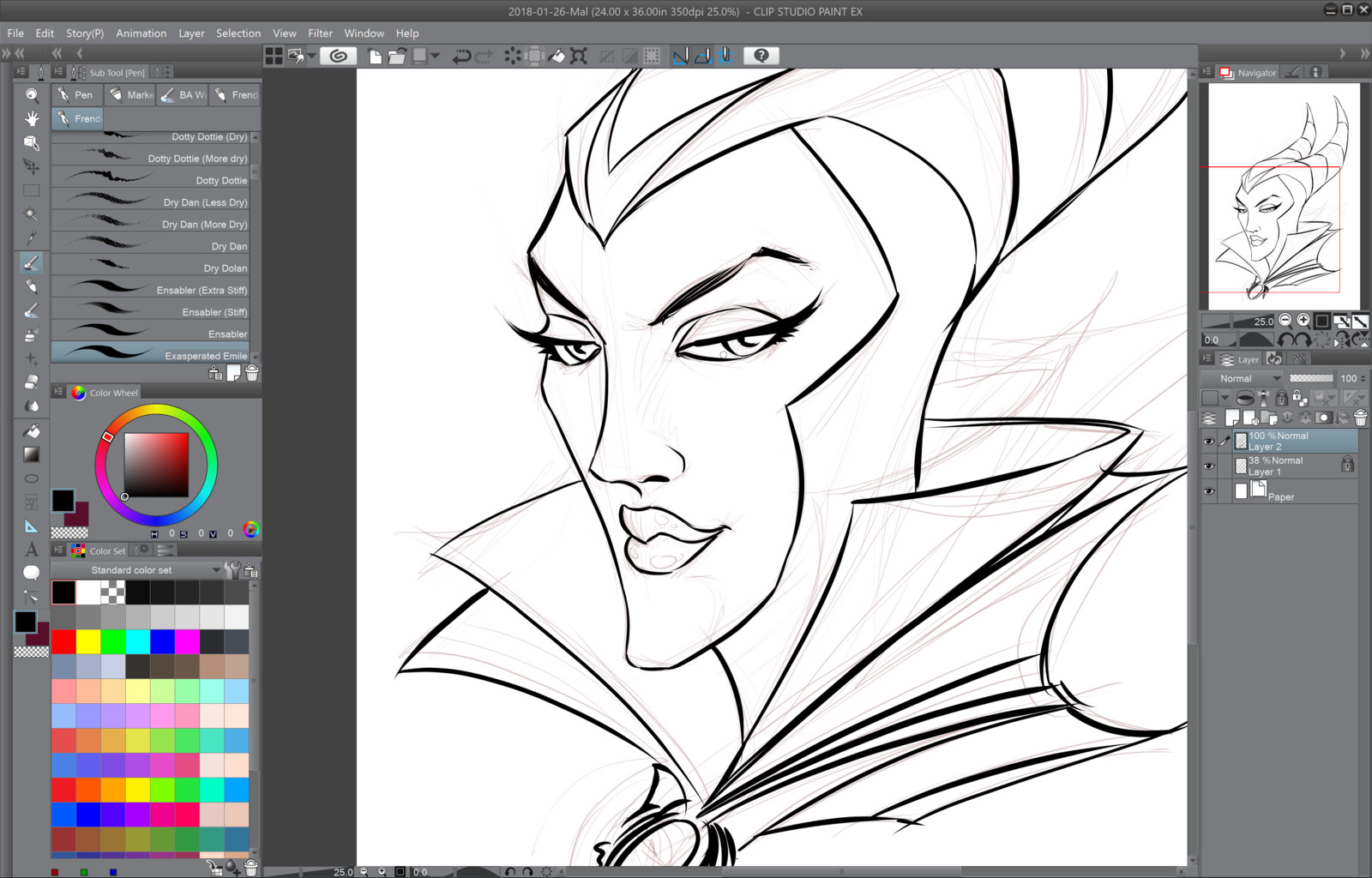Click the Scale/Rotate transform toolbar icon

pyautogui.click(x=579, y=57)
